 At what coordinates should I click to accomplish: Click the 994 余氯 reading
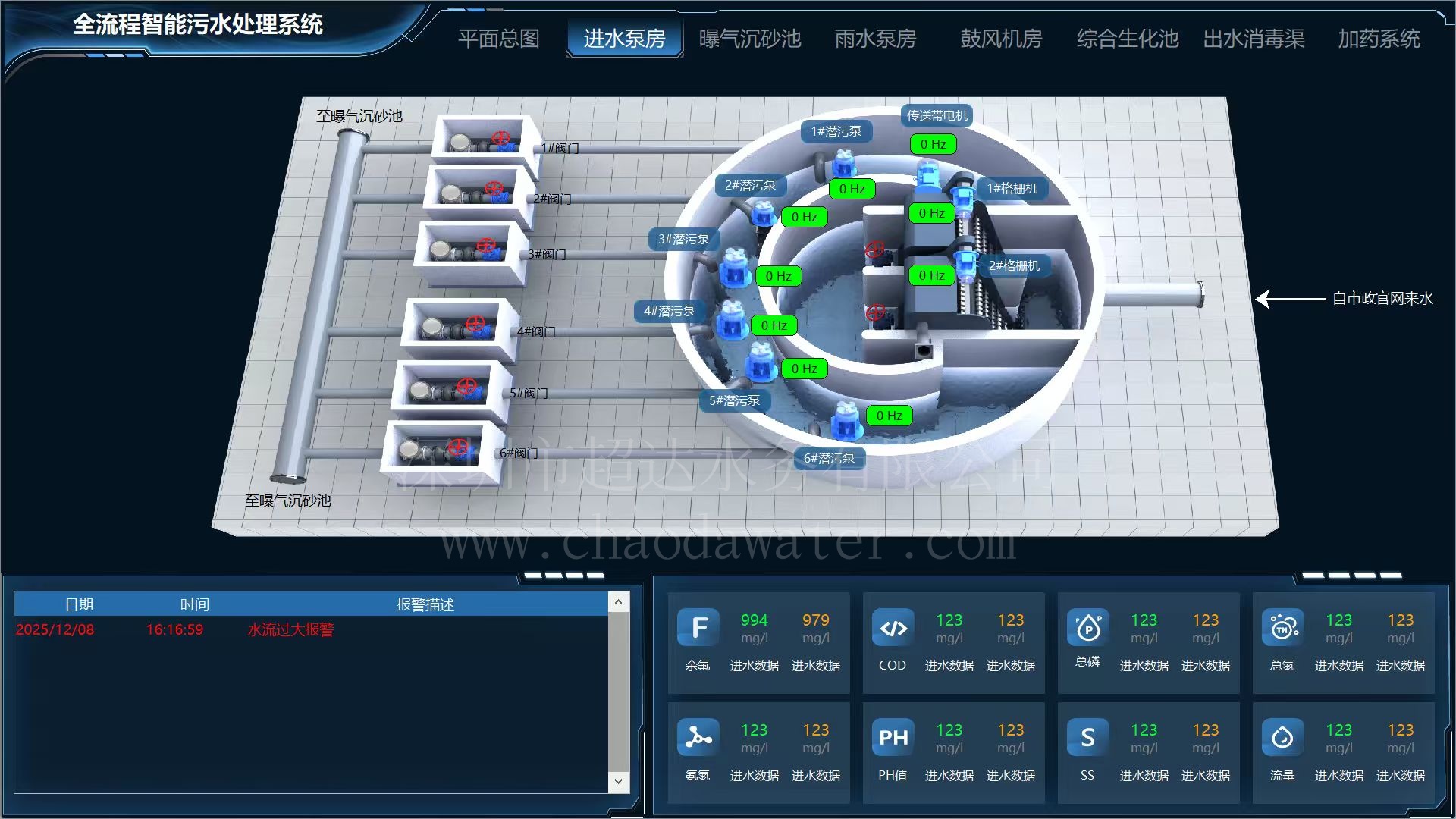(754, 620)
